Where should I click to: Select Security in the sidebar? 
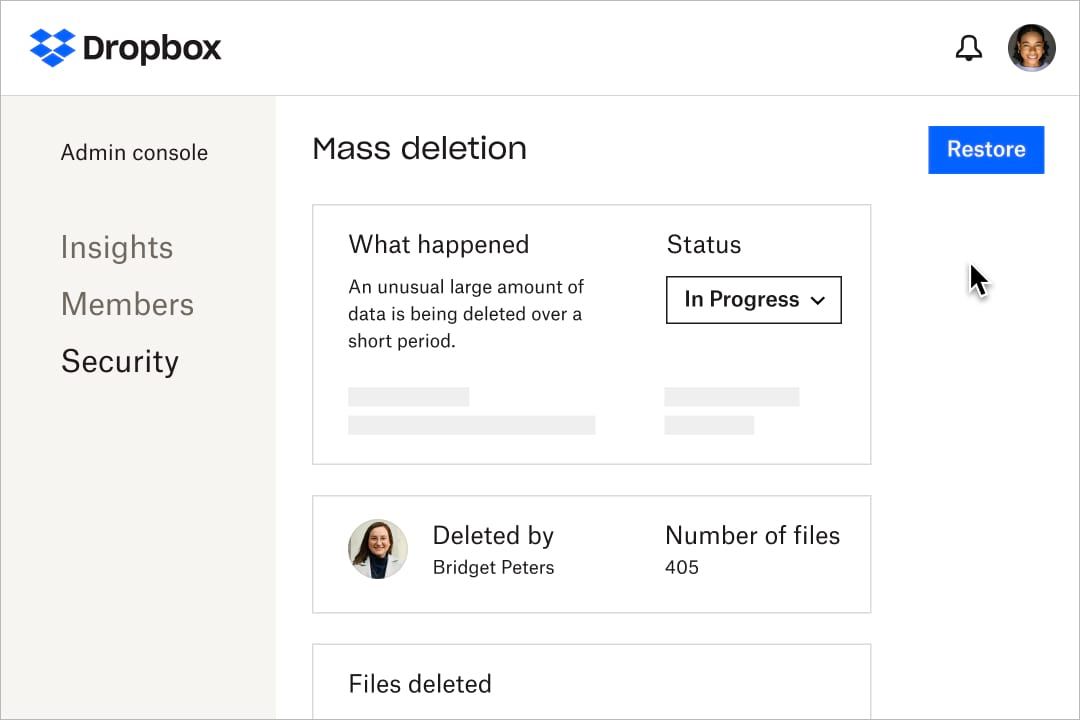tap(120, 362)
